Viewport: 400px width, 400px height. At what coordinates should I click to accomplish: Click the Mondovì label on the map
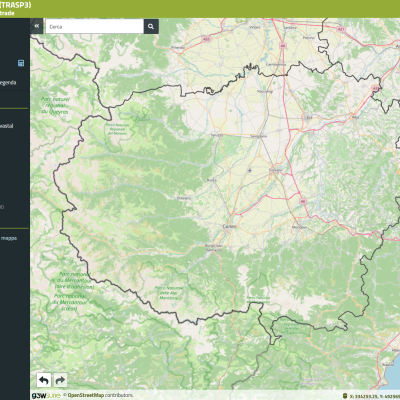299,227
